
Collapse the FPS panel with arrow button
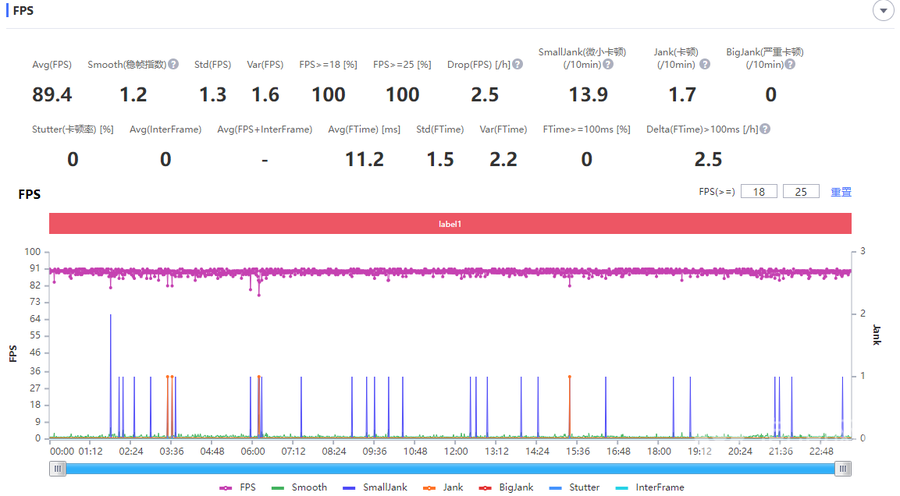point(882,11)
